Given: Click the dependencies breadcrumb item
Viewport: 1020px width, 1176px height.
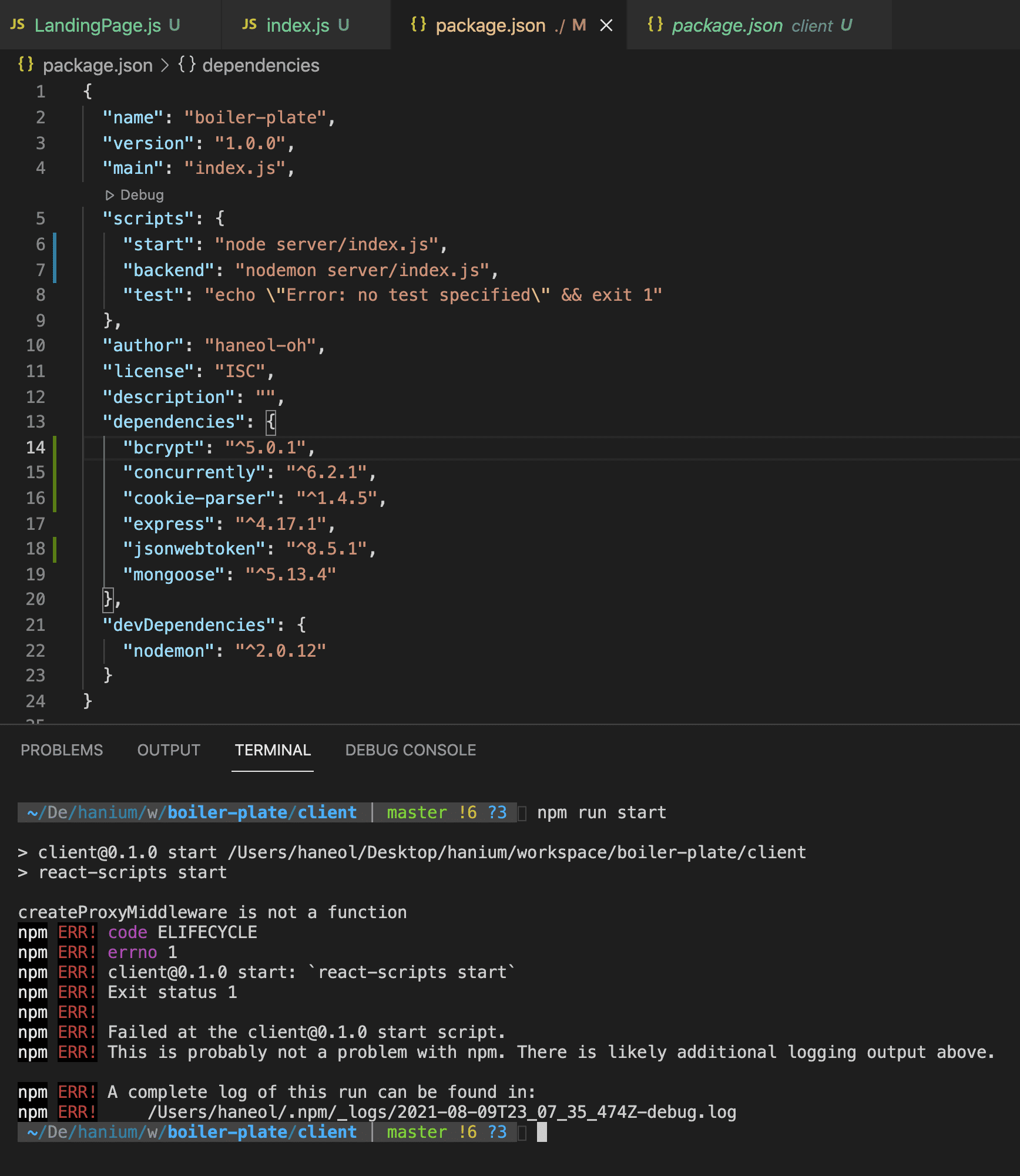Looking at the screenshot, I should tap(260, 65).
